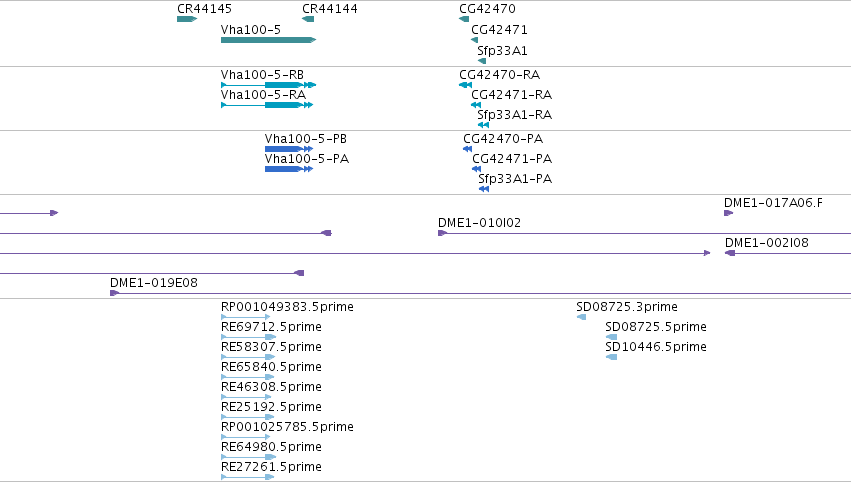Click the SD08725.5prime EST label
This screenshot has height=482, width=851.
point(656,327)
